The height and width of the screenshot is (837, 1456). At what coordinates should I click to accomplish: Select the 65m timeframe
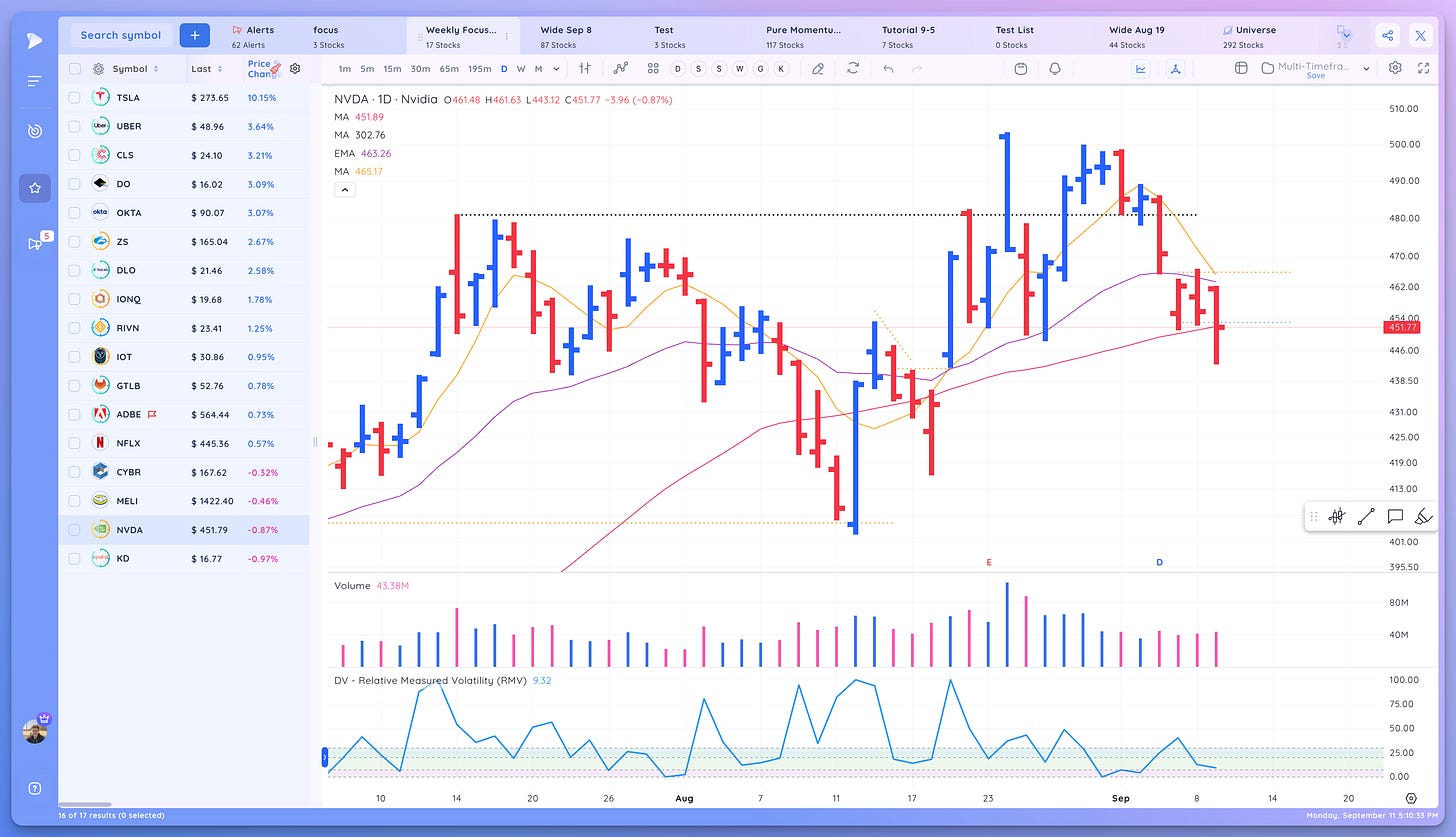[449, 69]
